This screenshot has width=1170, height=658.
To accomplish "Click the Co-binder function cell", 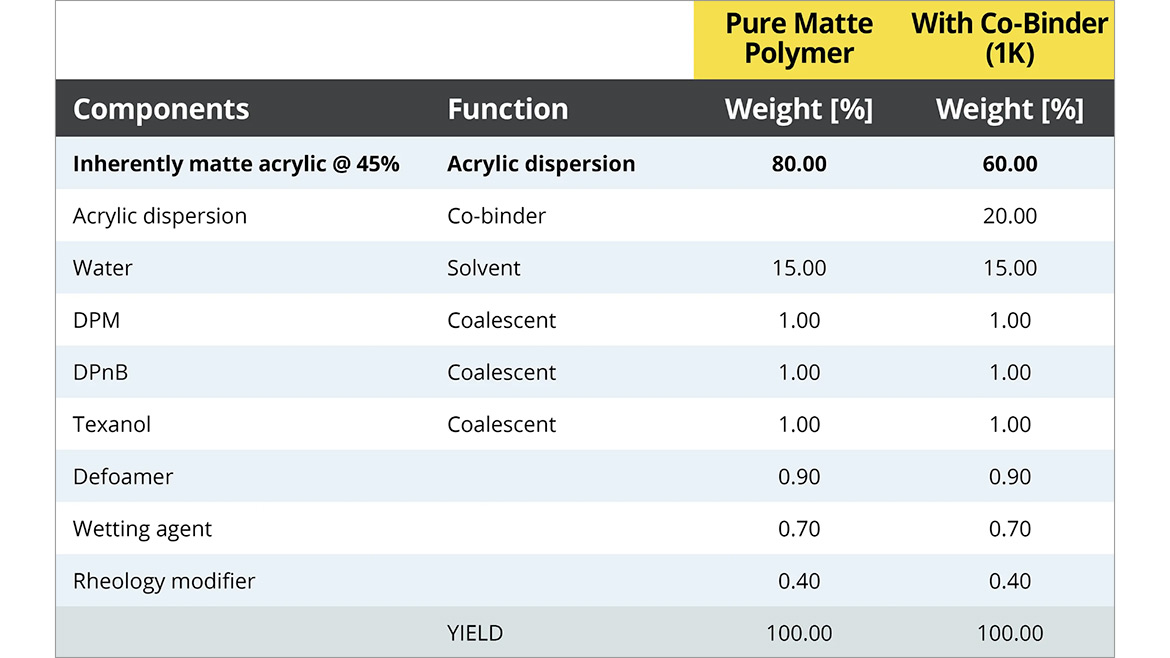I will pyautogui.click(x=496, y=216).
